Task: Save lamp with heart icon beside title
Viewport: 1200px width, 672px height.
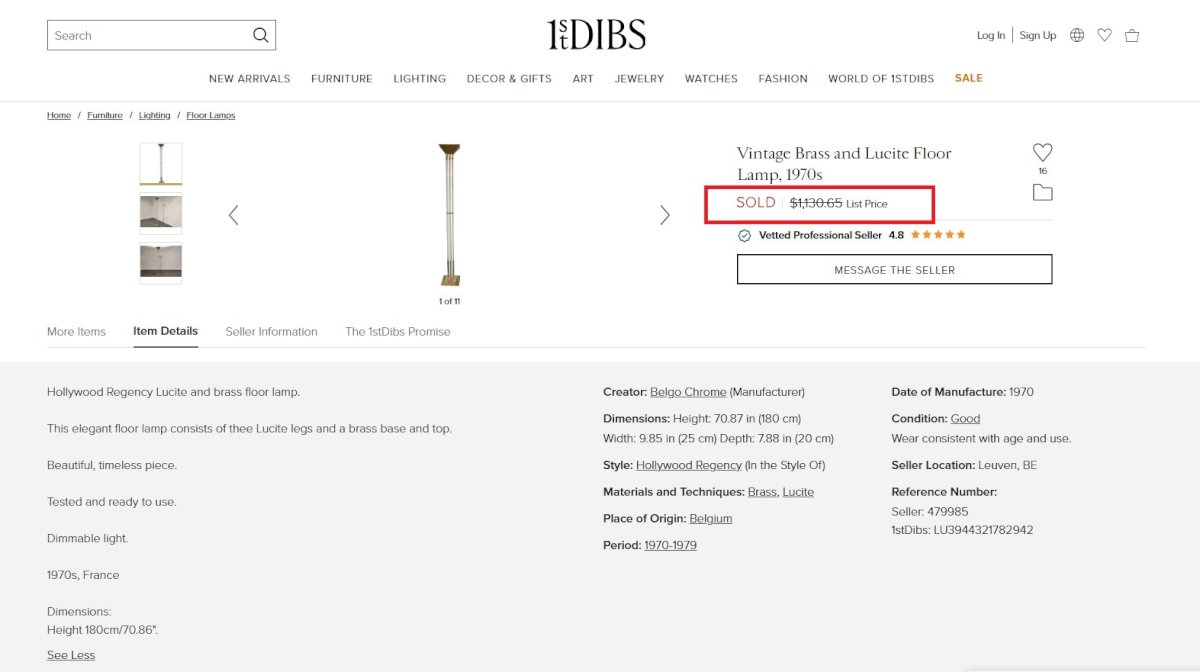Action: [1042, 153]
